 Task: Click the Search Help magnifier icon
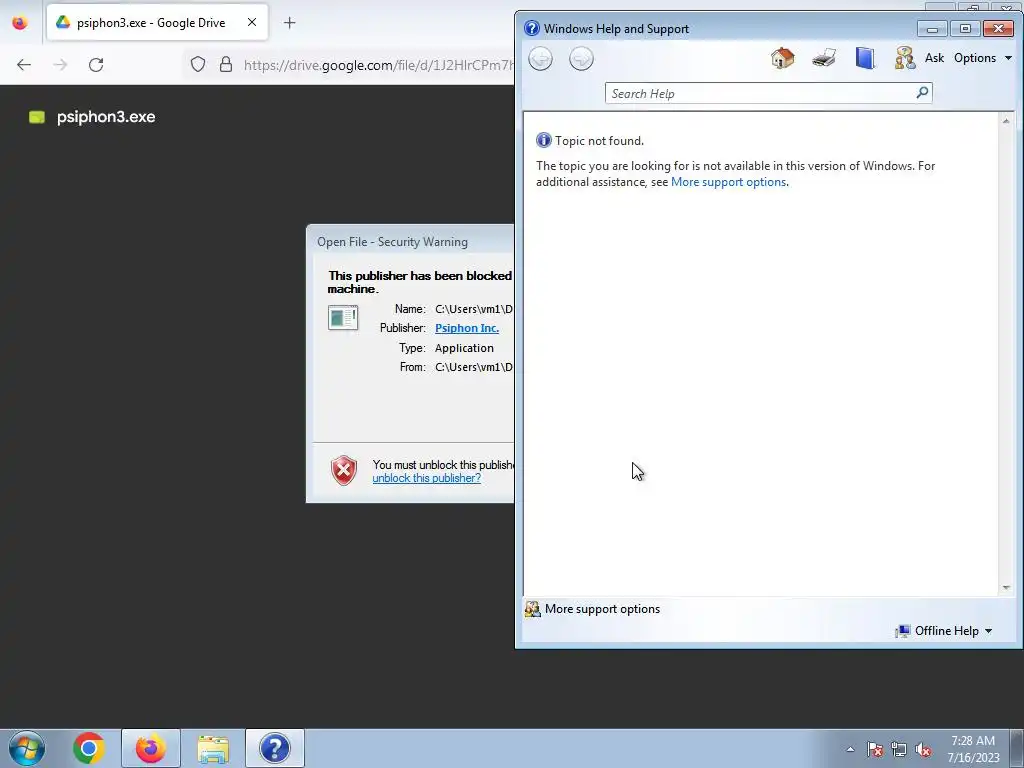922,93
